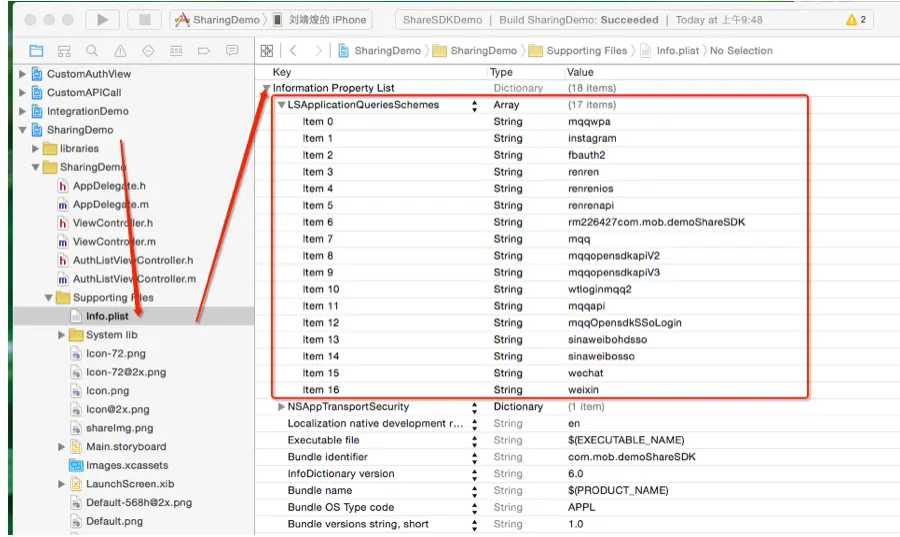The height and width of the screenshot is (537, 900).
Task: Expand Main.storyboard in navigator
Action: (61, 447)
